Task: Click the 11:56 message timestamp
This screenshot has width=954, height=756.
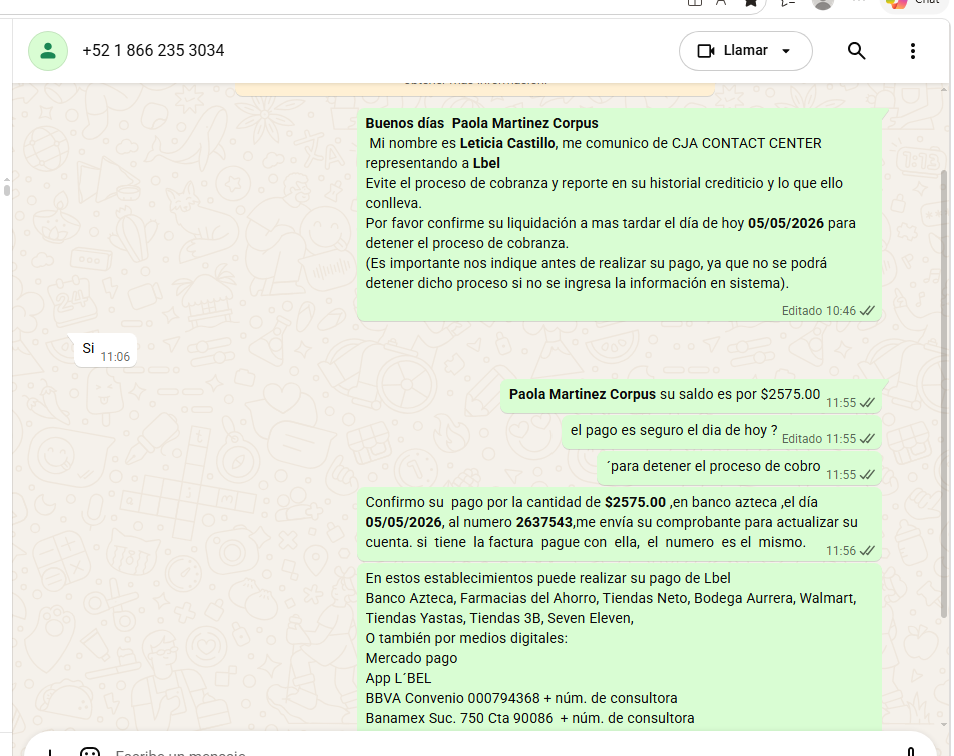Action: coord(841,550)
